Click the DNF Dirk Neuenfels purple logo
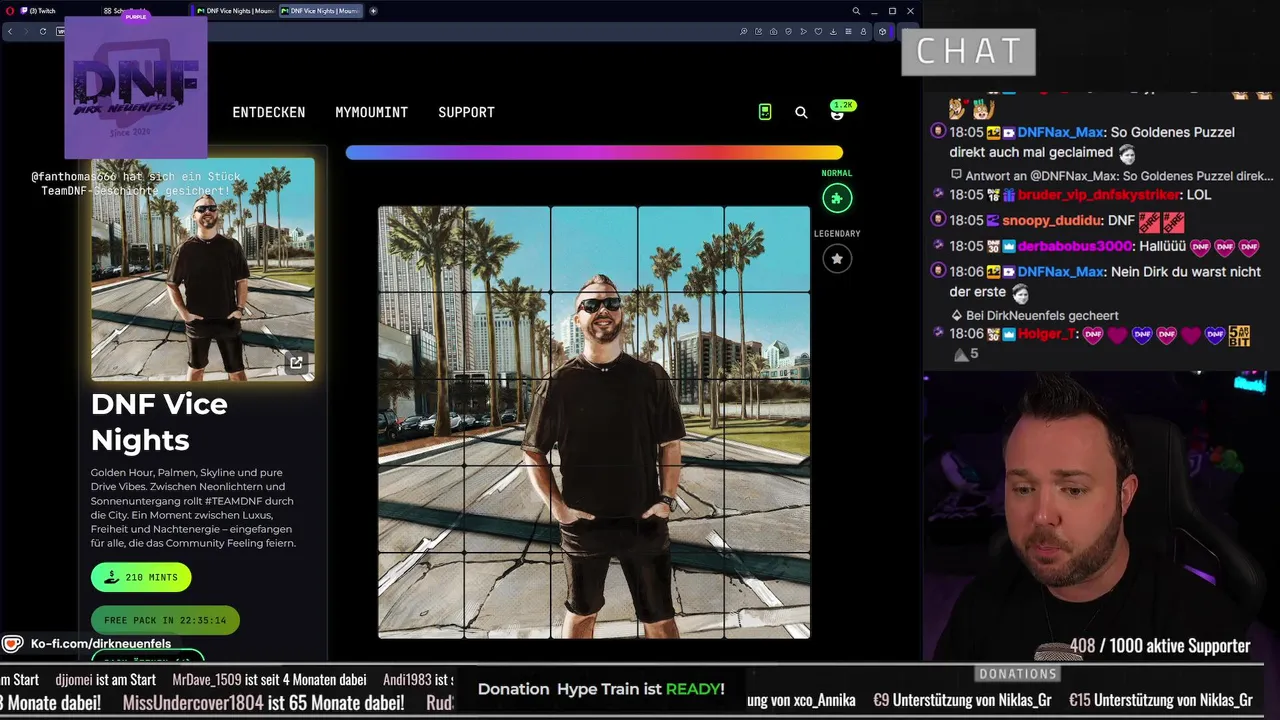 [136, 87]
